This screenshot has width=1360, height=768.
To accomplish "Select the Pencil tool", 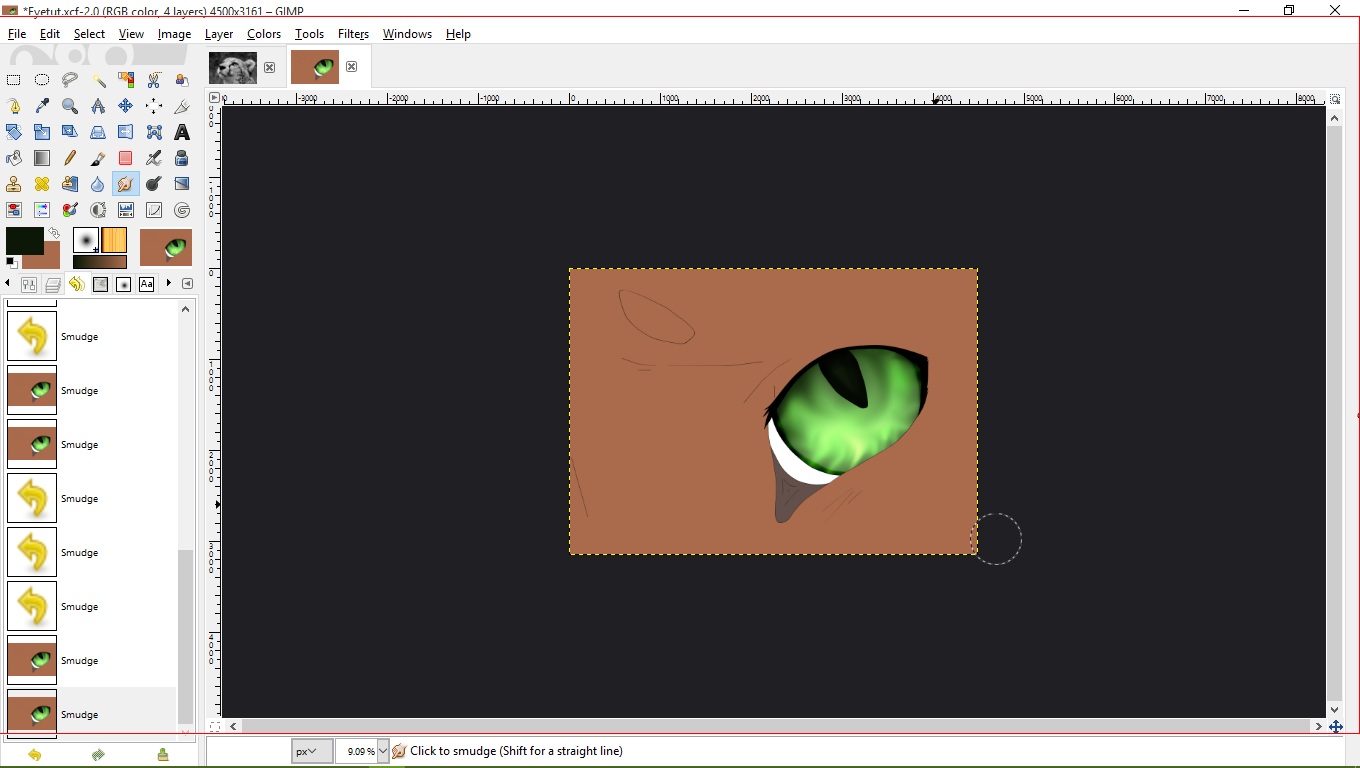I will [70, 158].
